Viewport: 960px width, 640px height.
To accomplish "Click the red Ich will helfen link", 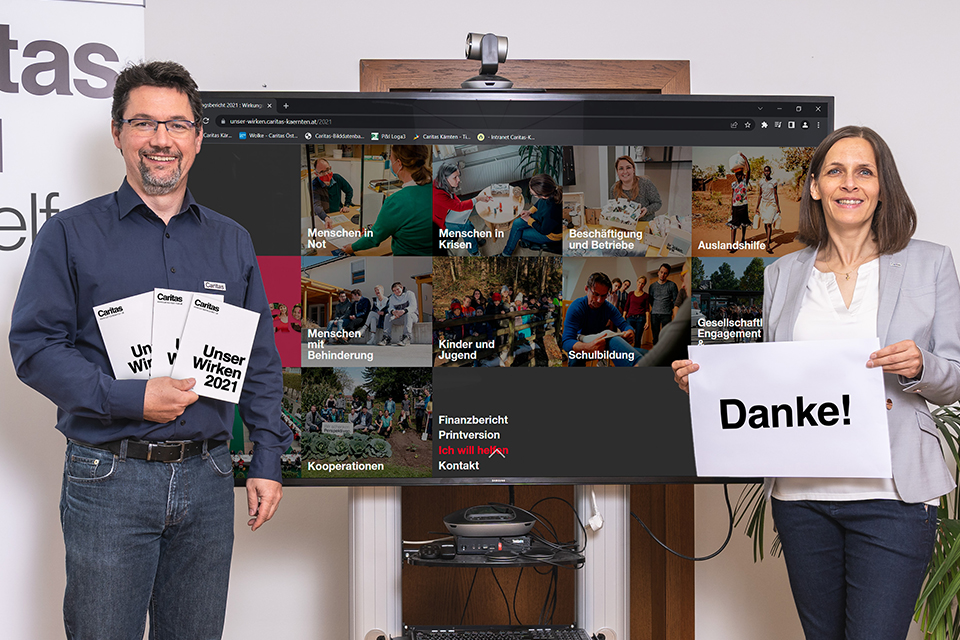I will [473, 450].
